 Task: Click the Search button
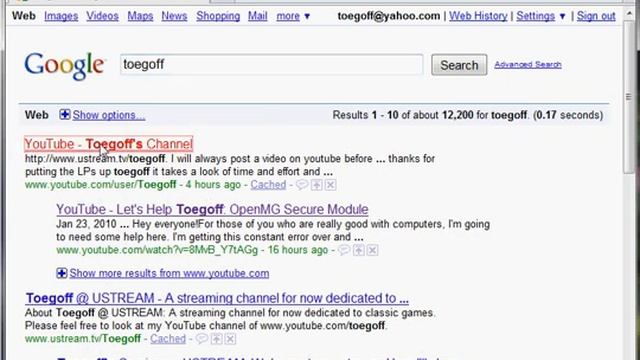pos(459,65)
